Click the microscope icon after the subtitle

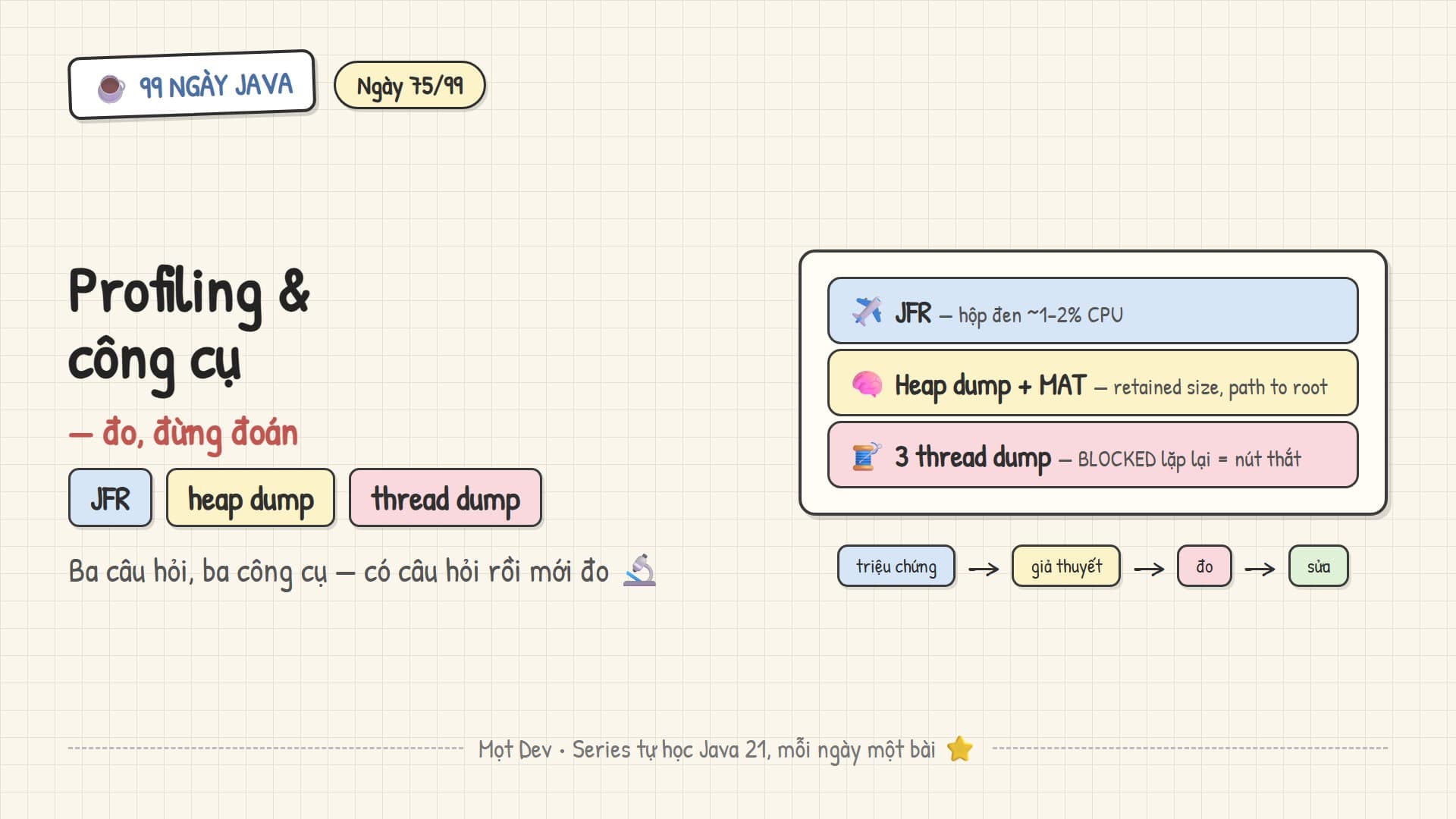point(639,571)
